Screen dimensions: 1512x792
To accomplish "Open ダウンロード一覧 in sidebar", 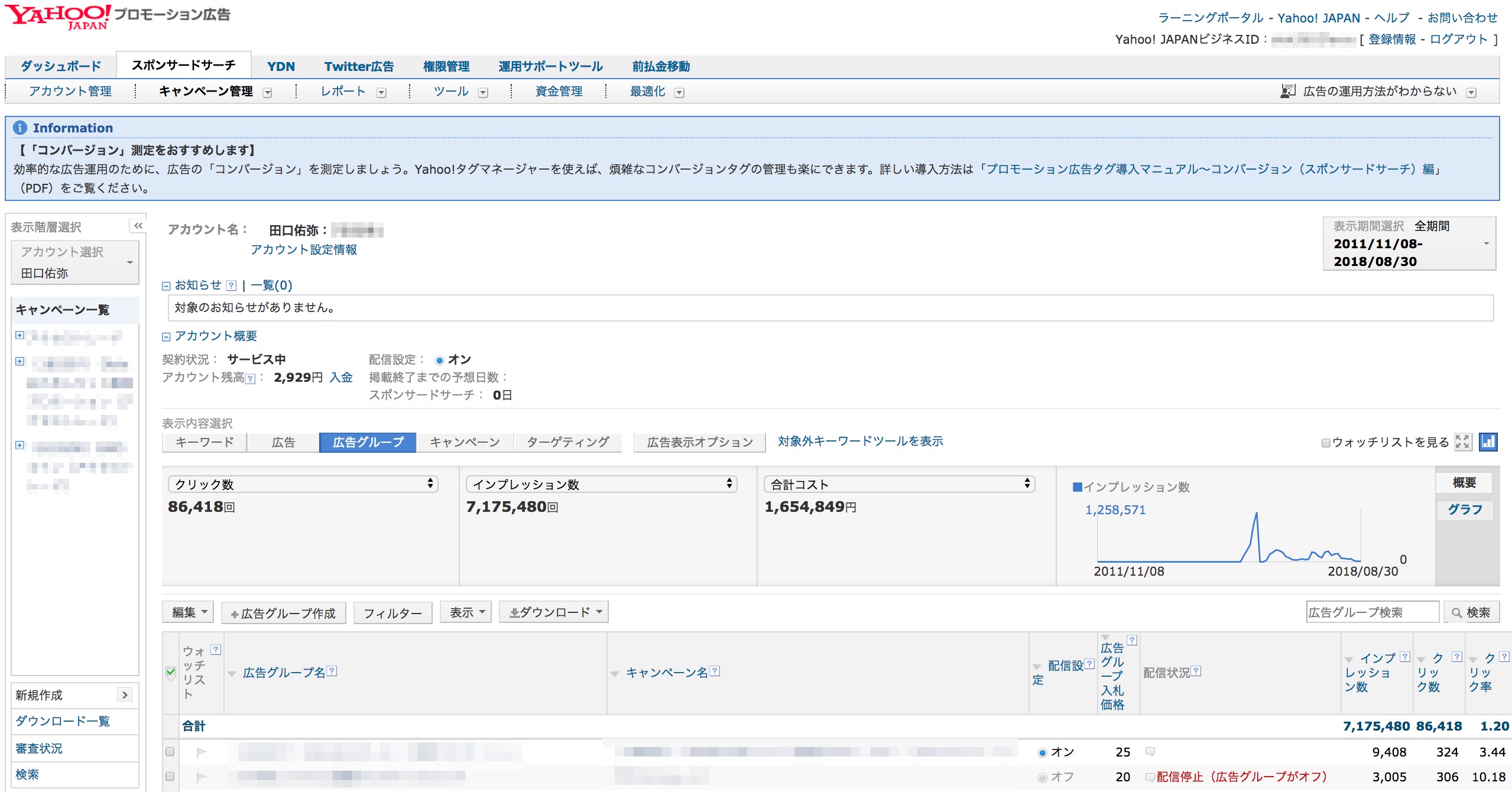I will pyautogui.click(x=63, y=721).
